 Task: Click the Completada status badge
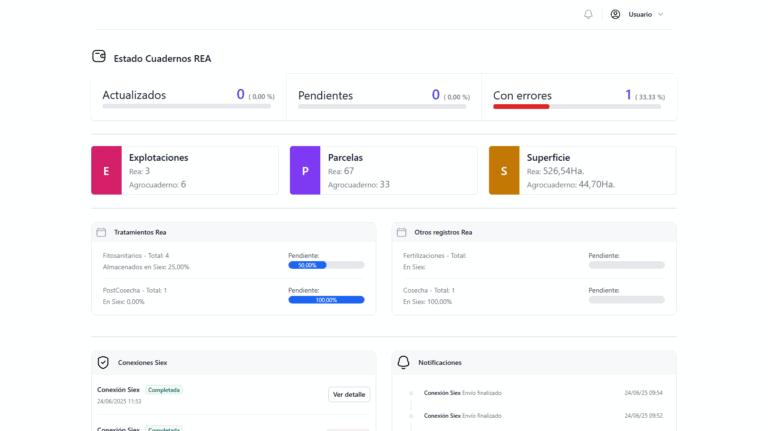[x=164, y=389]
